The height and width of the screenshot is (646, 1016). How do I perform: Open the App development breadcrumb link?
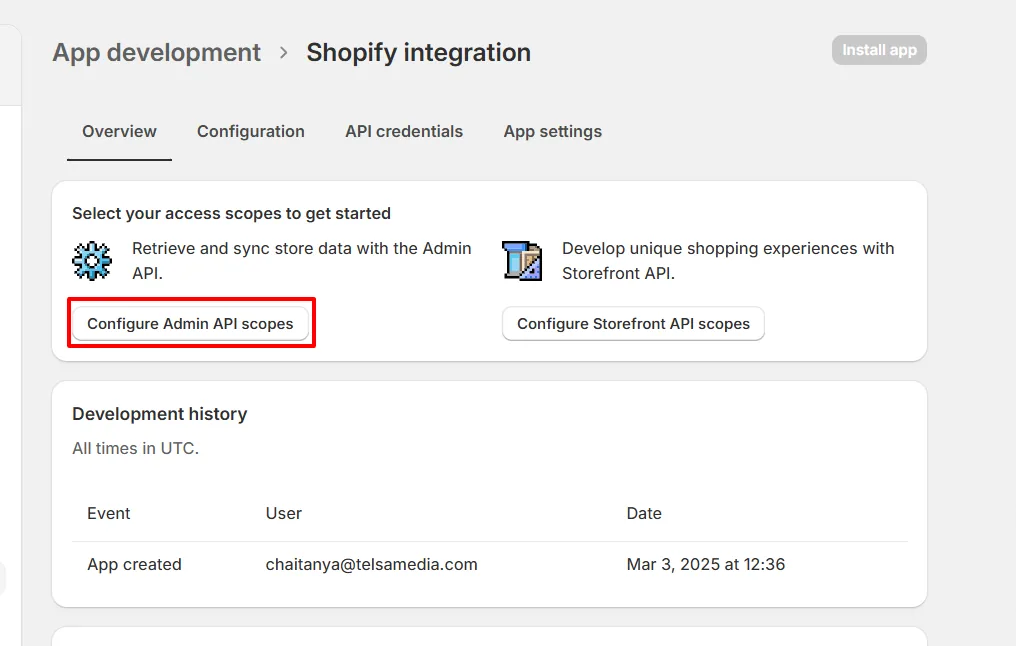click(156, 52)
